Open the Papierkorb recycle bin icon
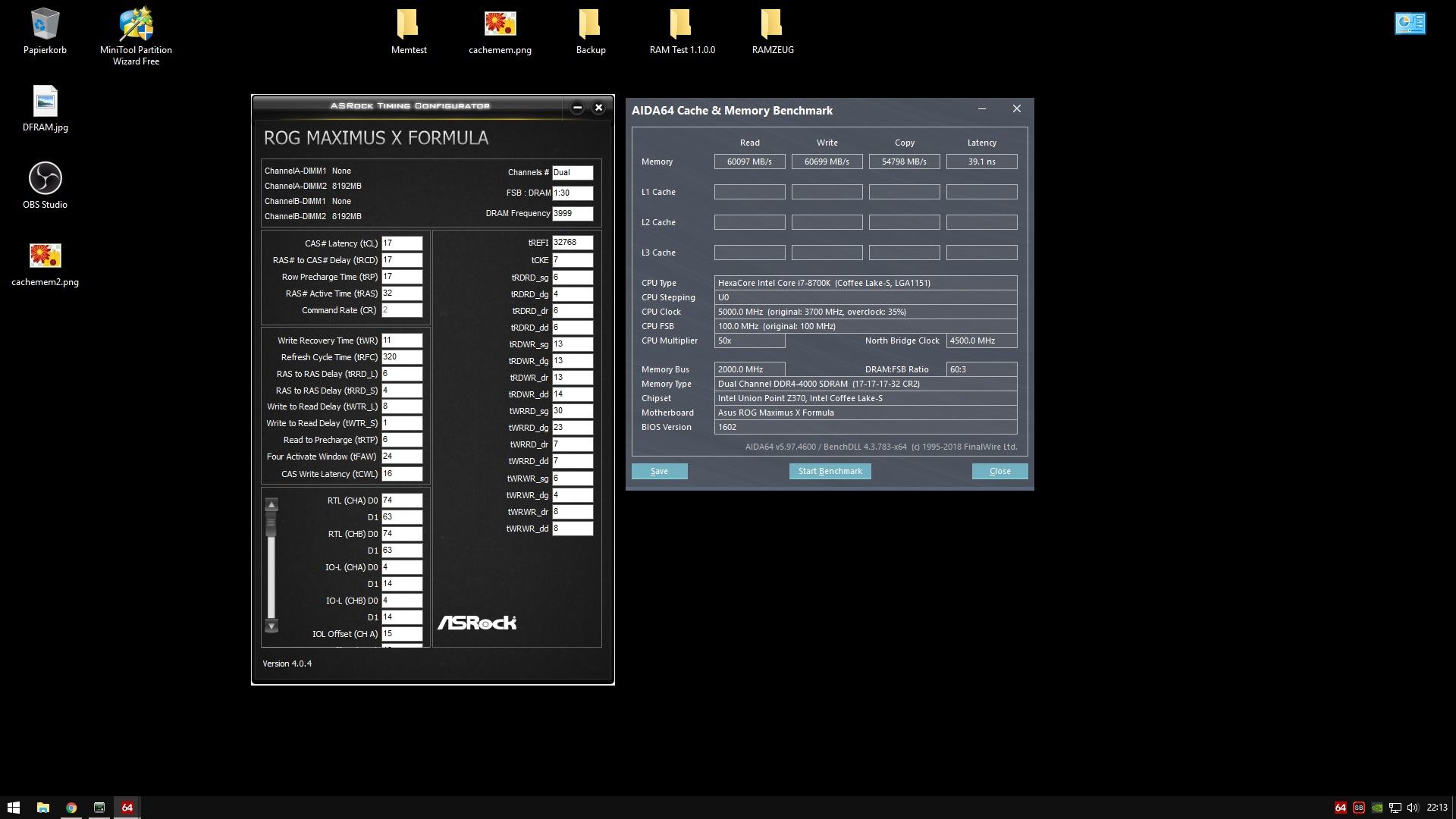The image size is (1456, 819). (45, 32)
